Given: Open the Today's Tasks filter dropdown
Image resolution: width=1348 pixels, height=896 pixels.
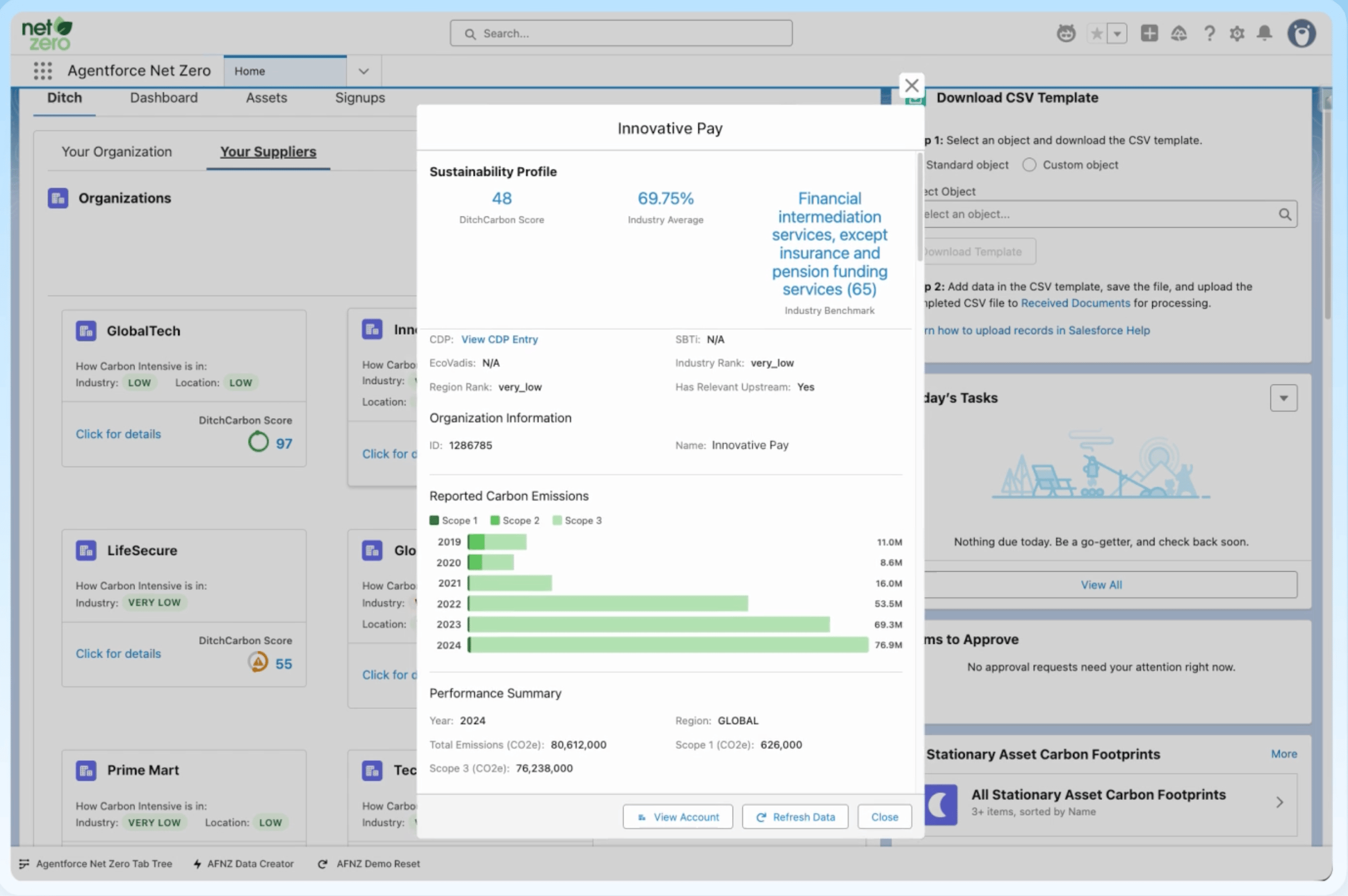Looking at the screenshot, I should [1283, 398].
